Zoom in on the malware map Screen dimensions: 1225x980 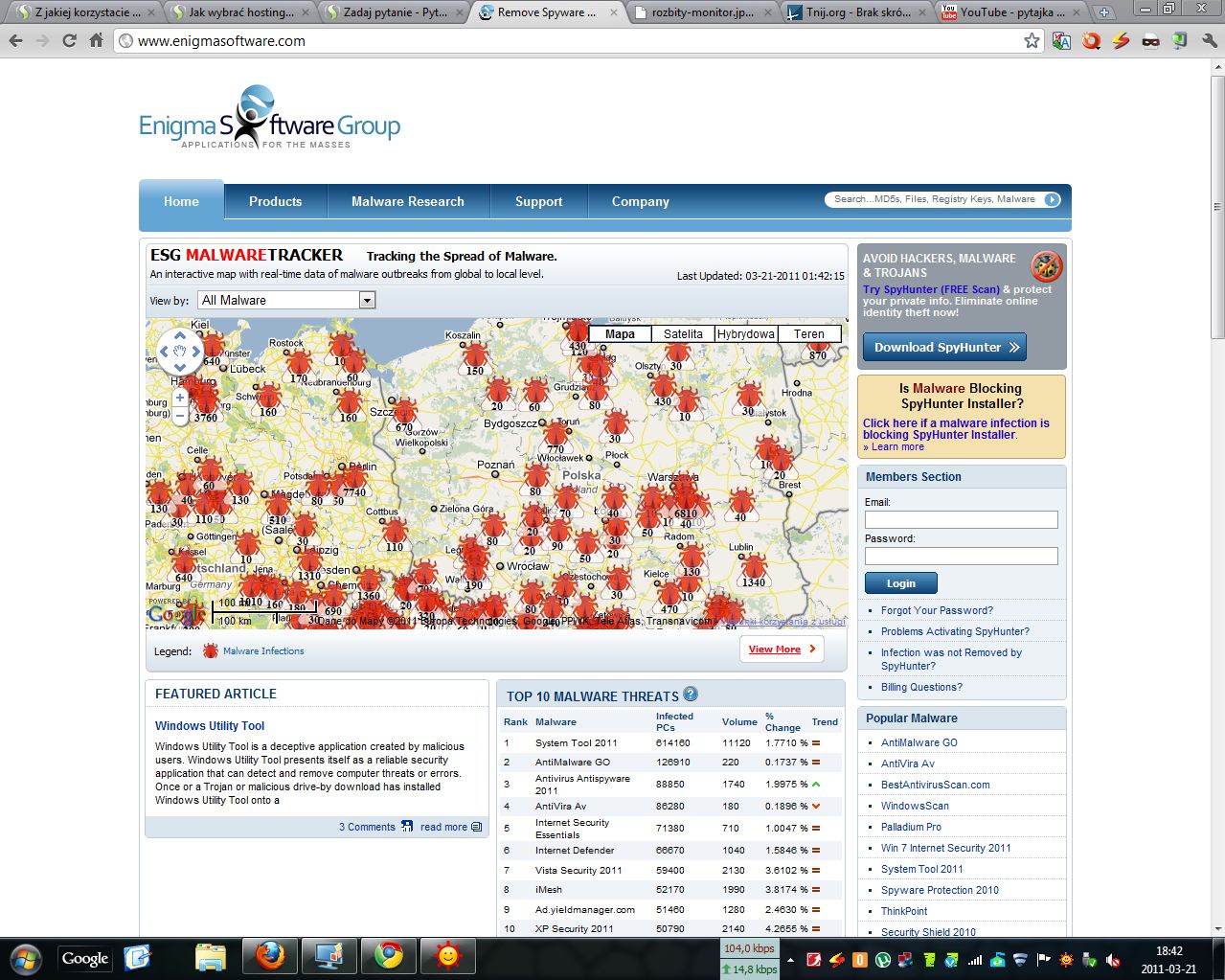pyautogui.click(x=180, y=398)
